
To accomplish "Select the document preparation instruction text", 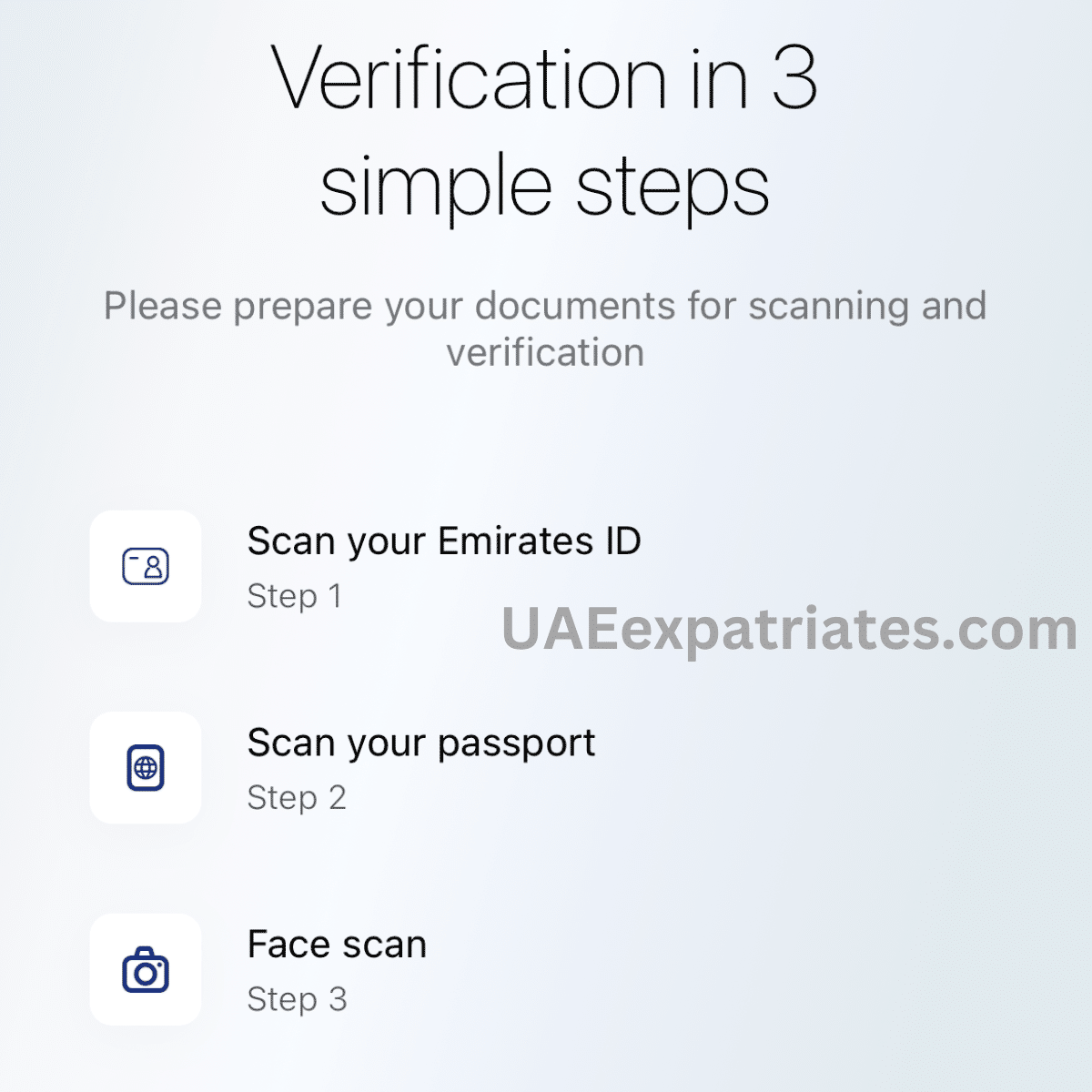I will point(546,328).
